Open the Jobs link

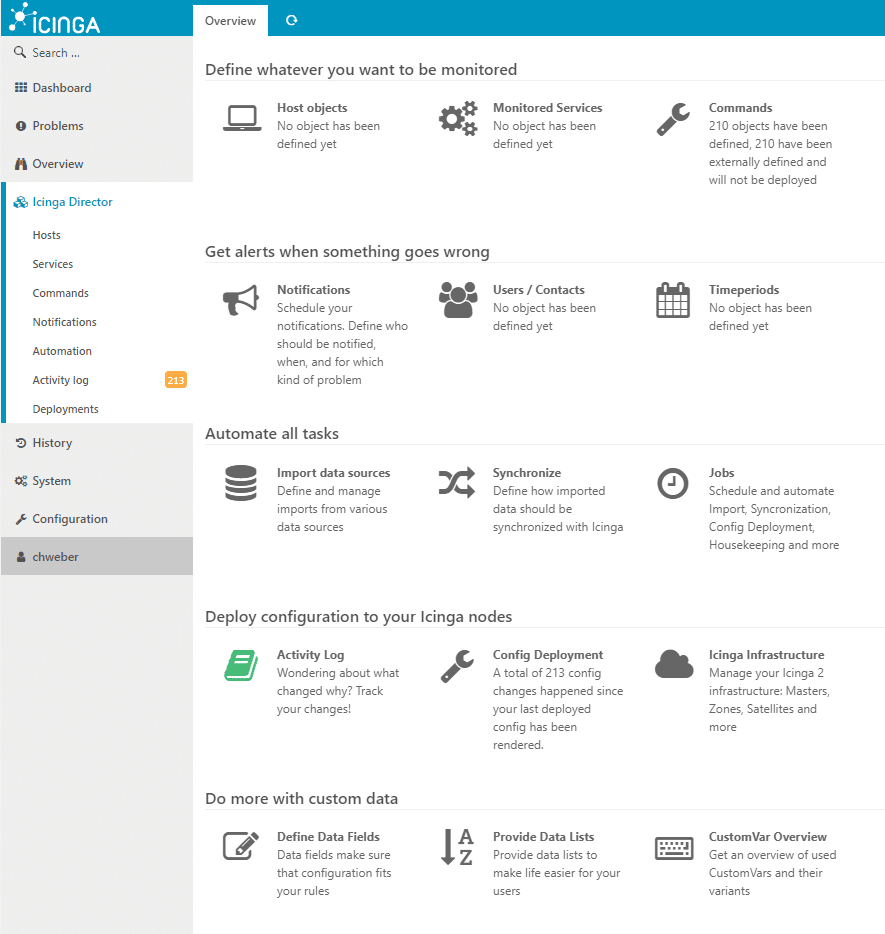[721, 473]
